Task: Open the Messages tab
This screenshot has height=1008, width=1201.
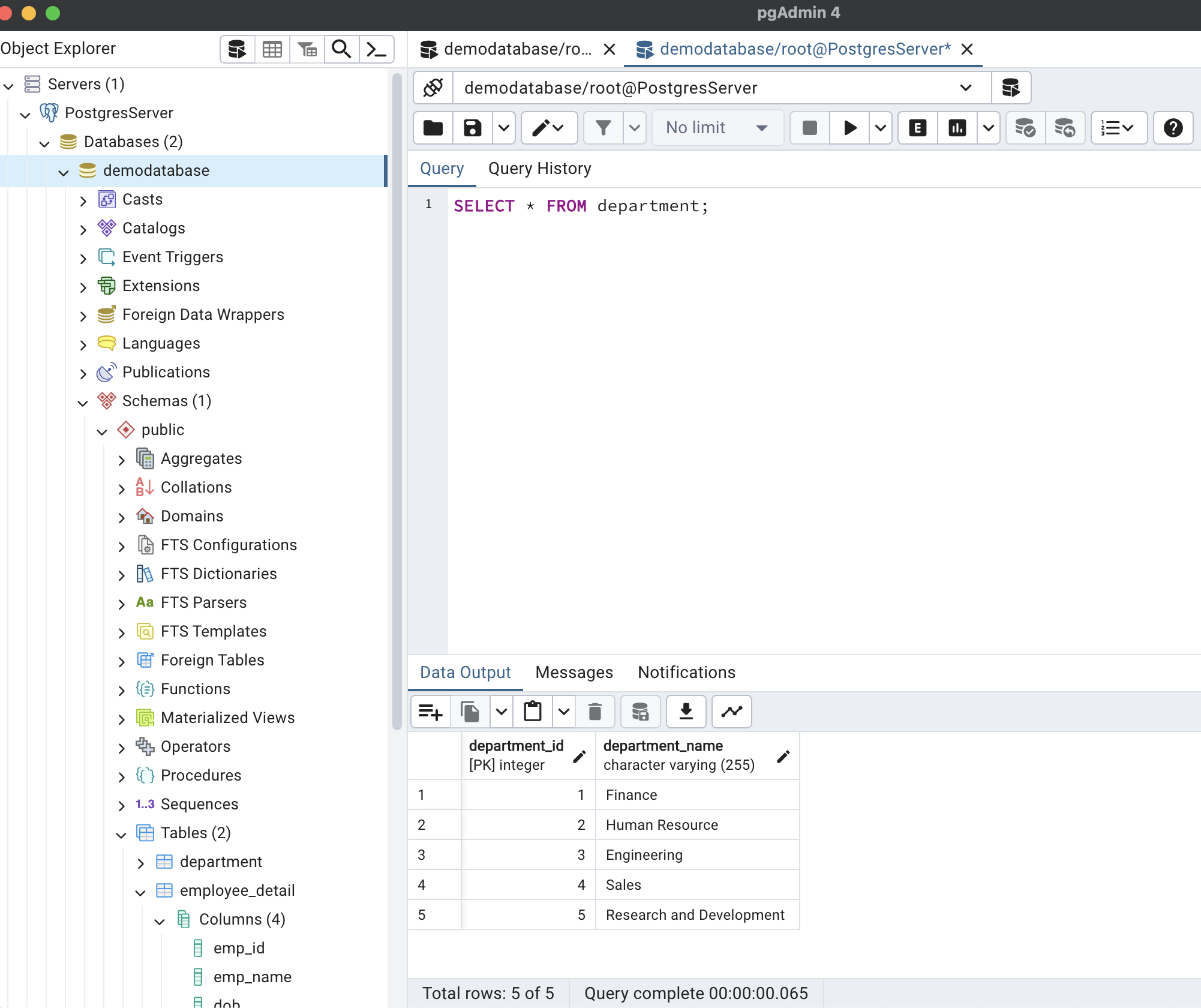Action: coord(574,673)
